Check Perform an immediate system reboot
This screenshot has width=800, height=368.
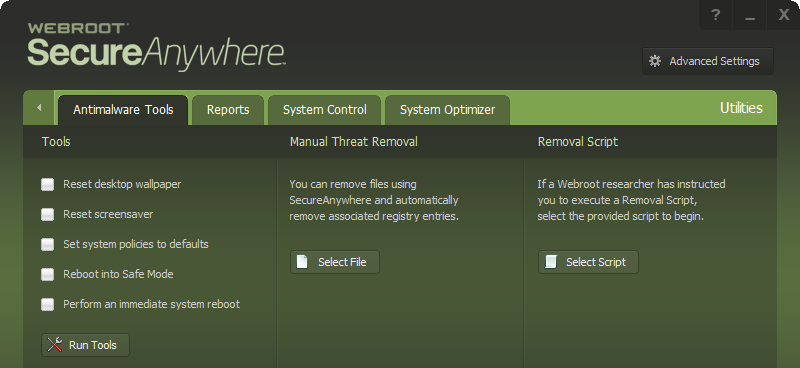click(47, 305)
